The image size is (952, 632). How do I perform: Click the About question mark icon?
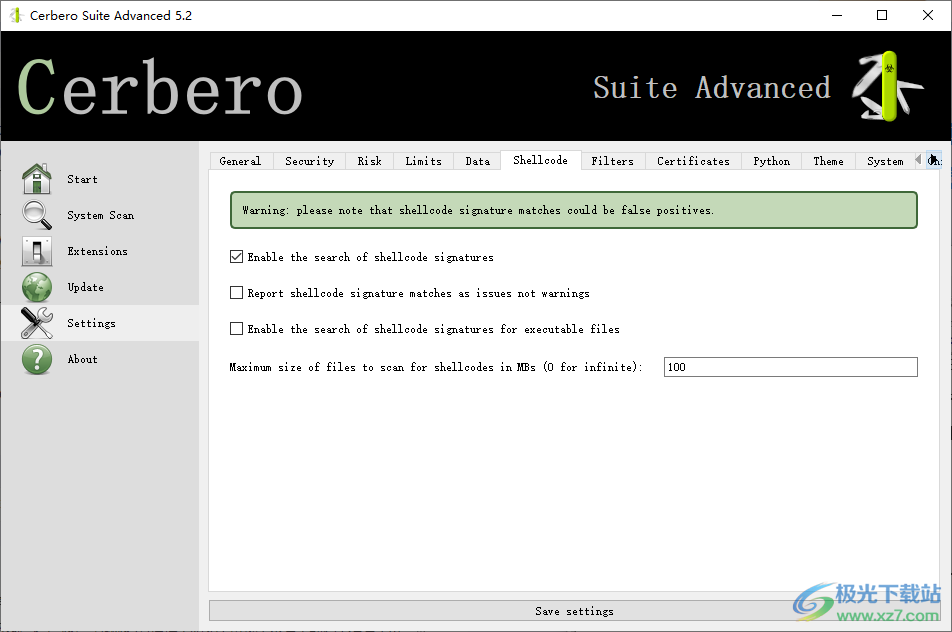point(37,359)
